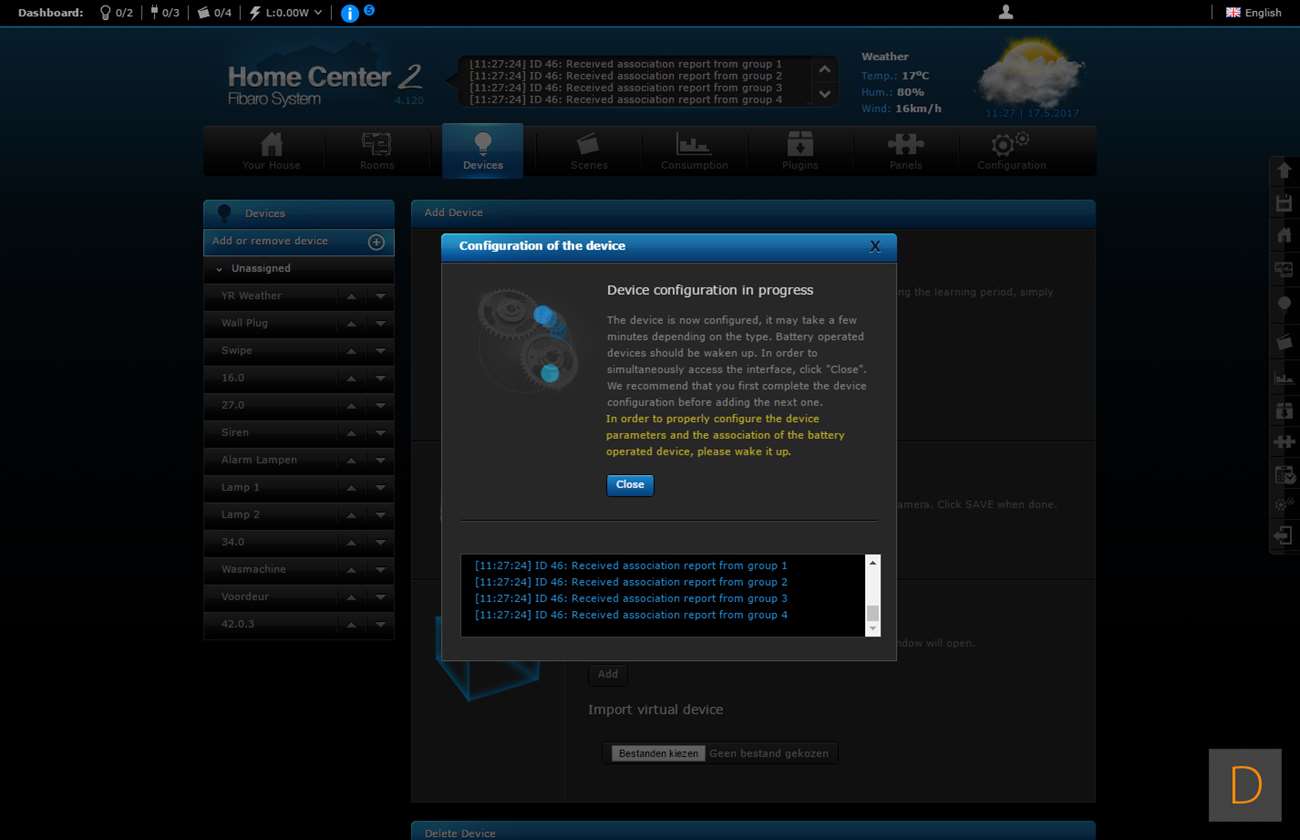This screenshot has height=840, width=1300.
Task: Move Alarm Lampen up in the list
Action: coord(351,461)
